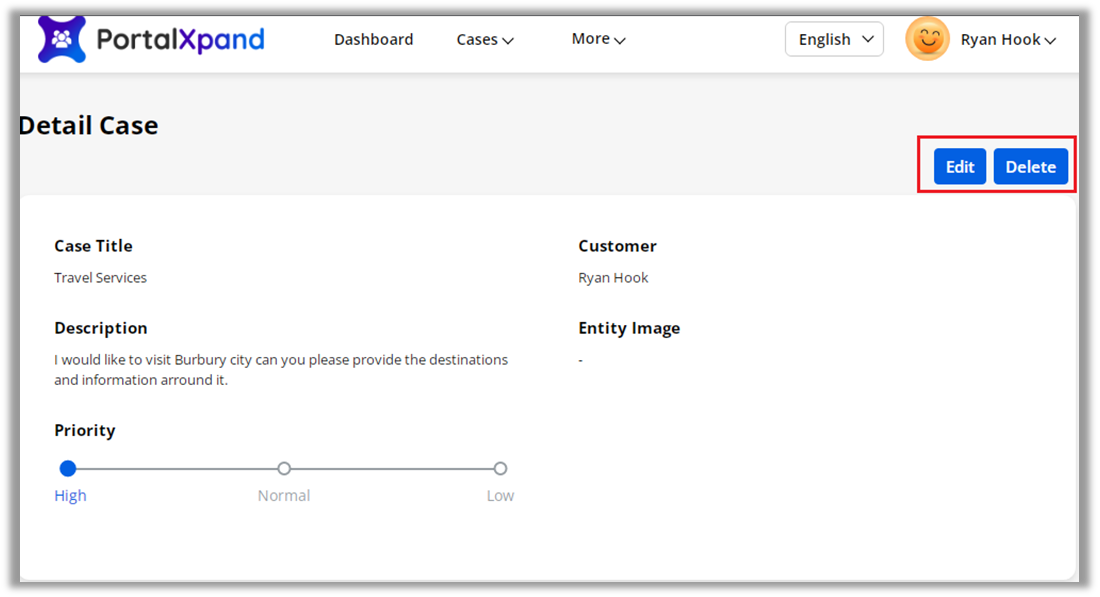The image size is (1100, 597).
Task: Click the PortalXpand wordmark text
Action: tap(180, 40)
